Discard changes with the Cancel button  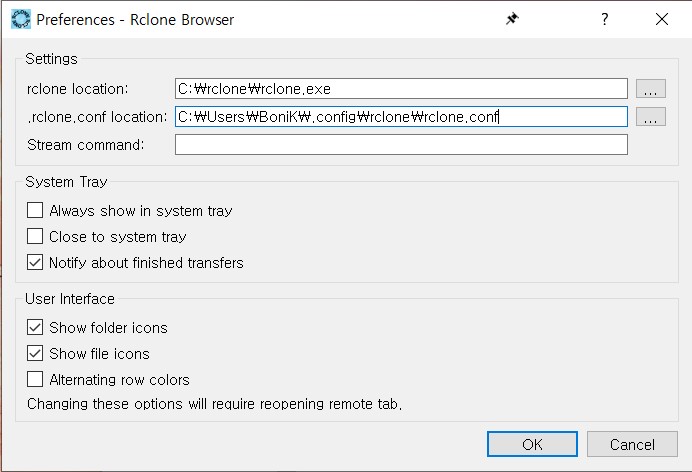(x=632, y=444)
